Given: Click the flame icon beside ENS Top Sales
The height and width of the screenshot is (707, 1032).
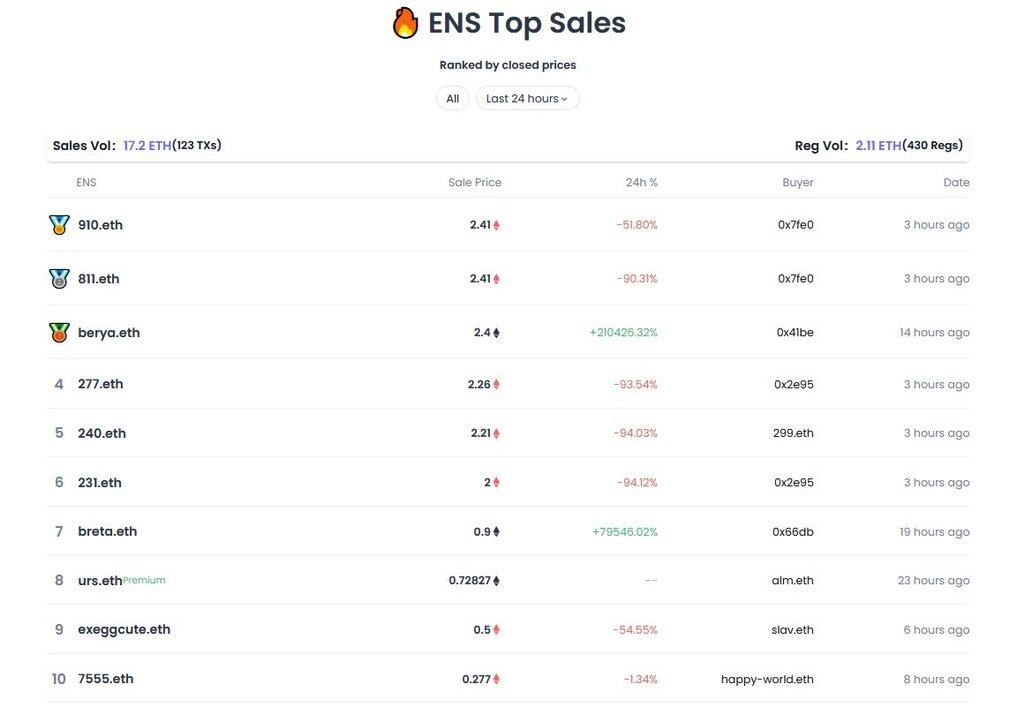Looking at the screenshot, I should (405, 22).
